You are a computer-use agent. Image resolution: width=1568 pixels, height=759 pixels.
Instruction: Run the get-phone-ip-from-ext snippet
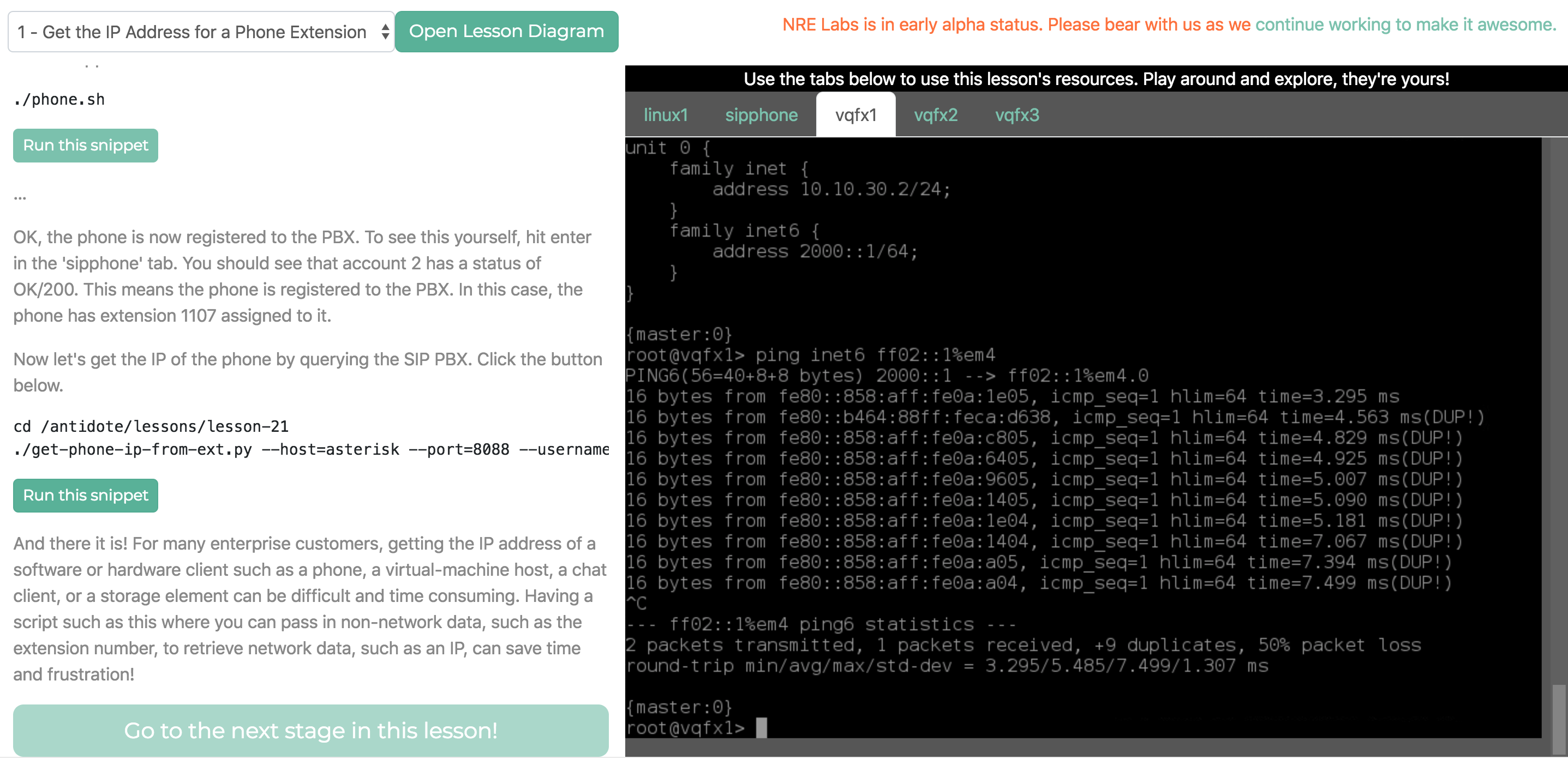tap(85, 495)
